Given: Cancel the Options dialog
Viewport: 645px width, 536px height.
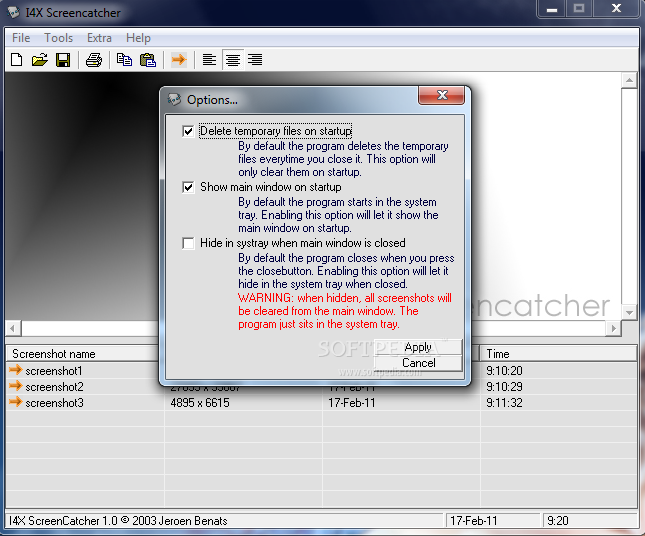Looking at the screenshot, I should coord(418,363).
